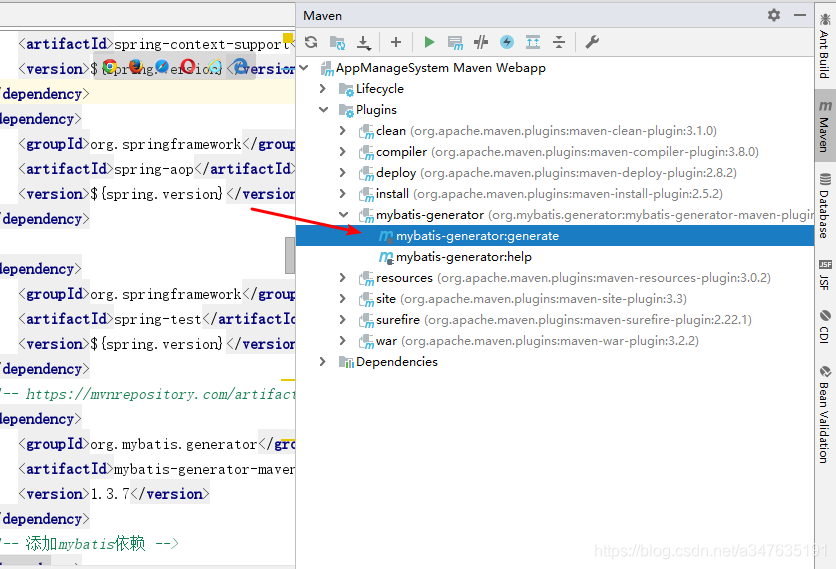Collapse all Maven tree nodes icon
This screenshot has height=569, width=836.
559,42
